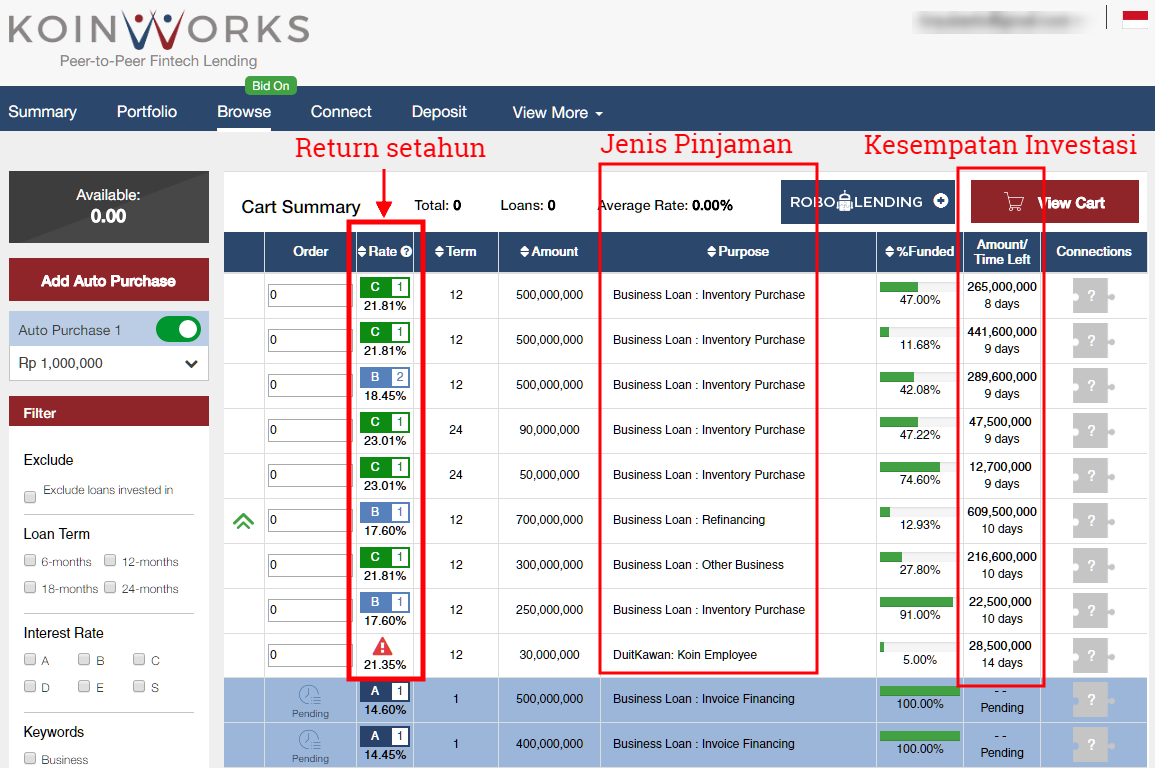Click the shopping cart icon beside View Cart

1014,200
